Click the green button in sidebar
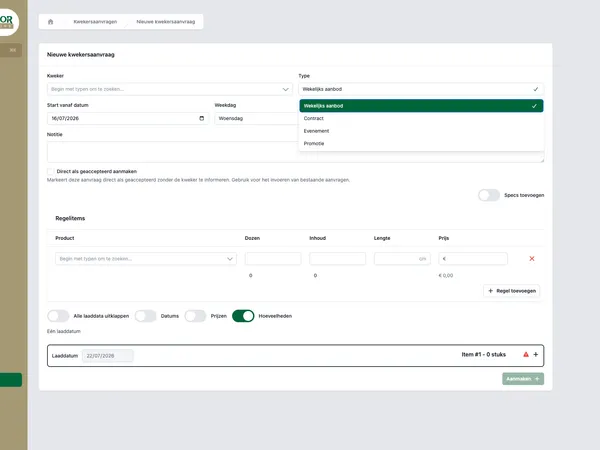This screenshot has height=450, width=600. coord(11,380)
